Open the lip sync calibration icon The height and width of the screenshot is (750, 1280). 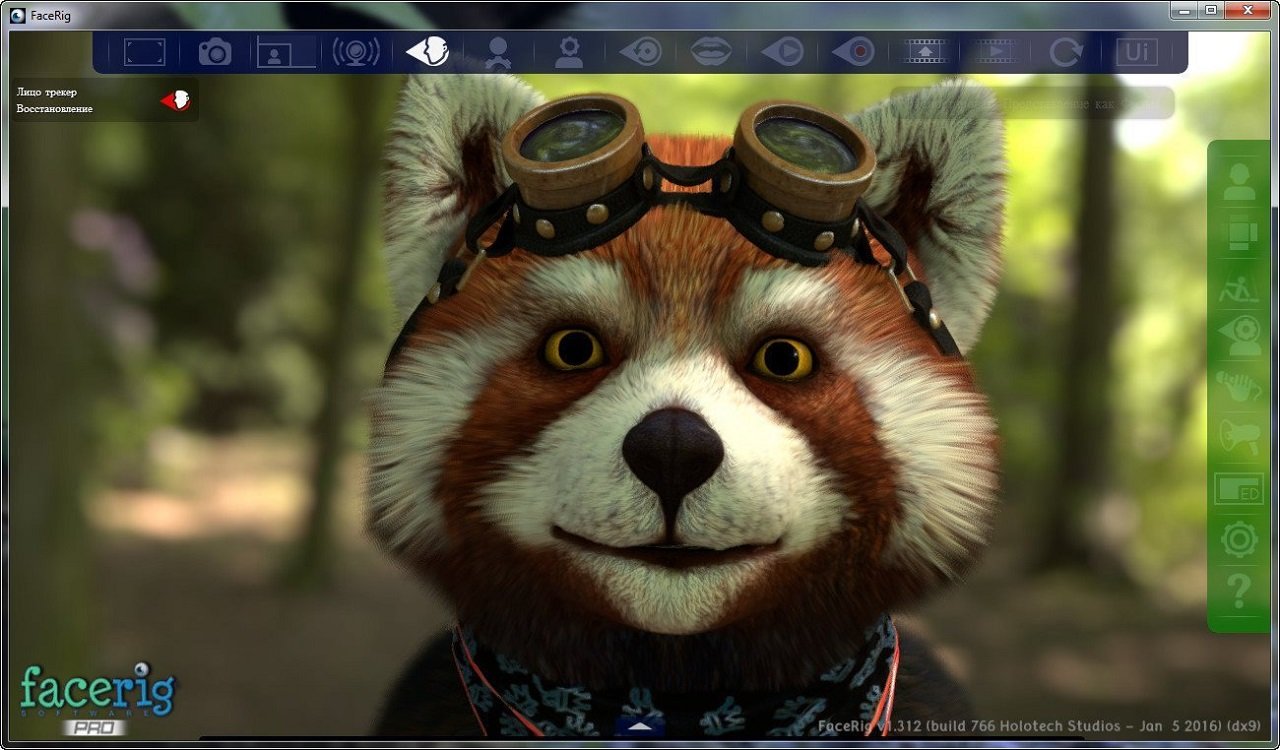tap(710, 52)
